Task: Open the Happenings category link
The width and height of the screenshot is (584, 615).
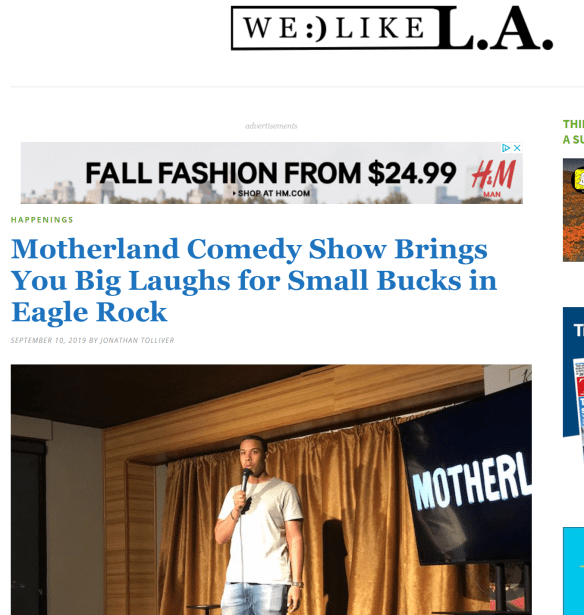Action: click(42, 220)
